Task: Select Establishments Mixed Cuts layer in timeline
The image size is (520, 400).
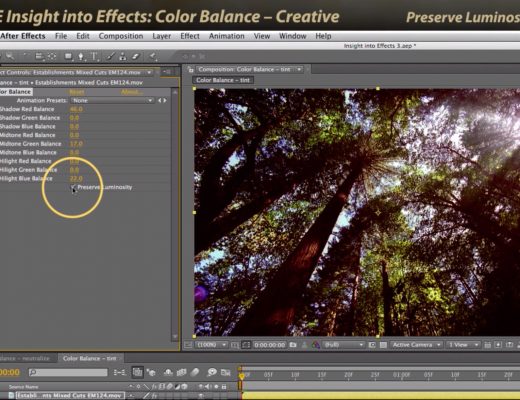Action: point(70,396)
